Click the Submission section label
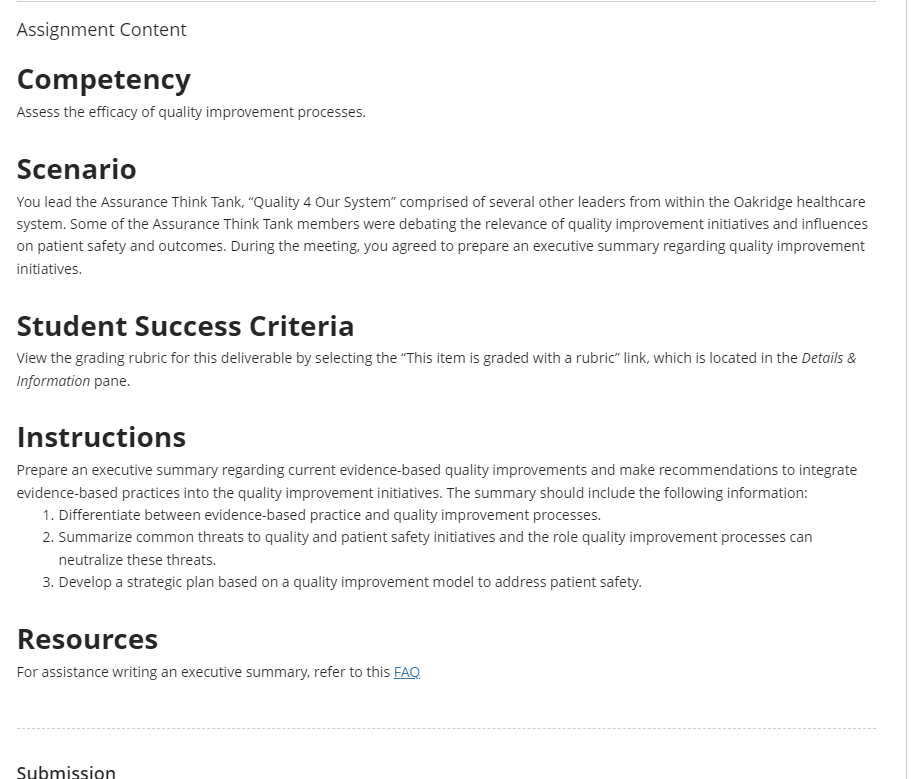 coord(66,772)
